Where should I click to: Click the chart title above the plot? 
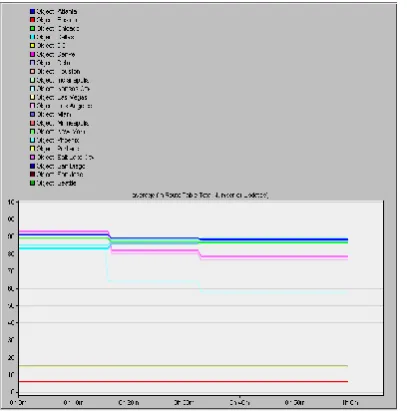tap(200, 195)
